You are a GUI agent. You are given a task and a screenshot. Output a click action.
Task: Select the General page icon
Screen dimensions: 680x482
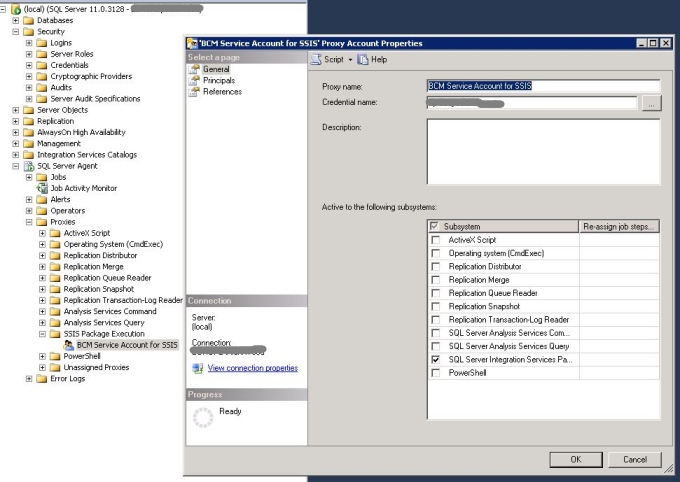pyautogui.click(x=194, y=69)
